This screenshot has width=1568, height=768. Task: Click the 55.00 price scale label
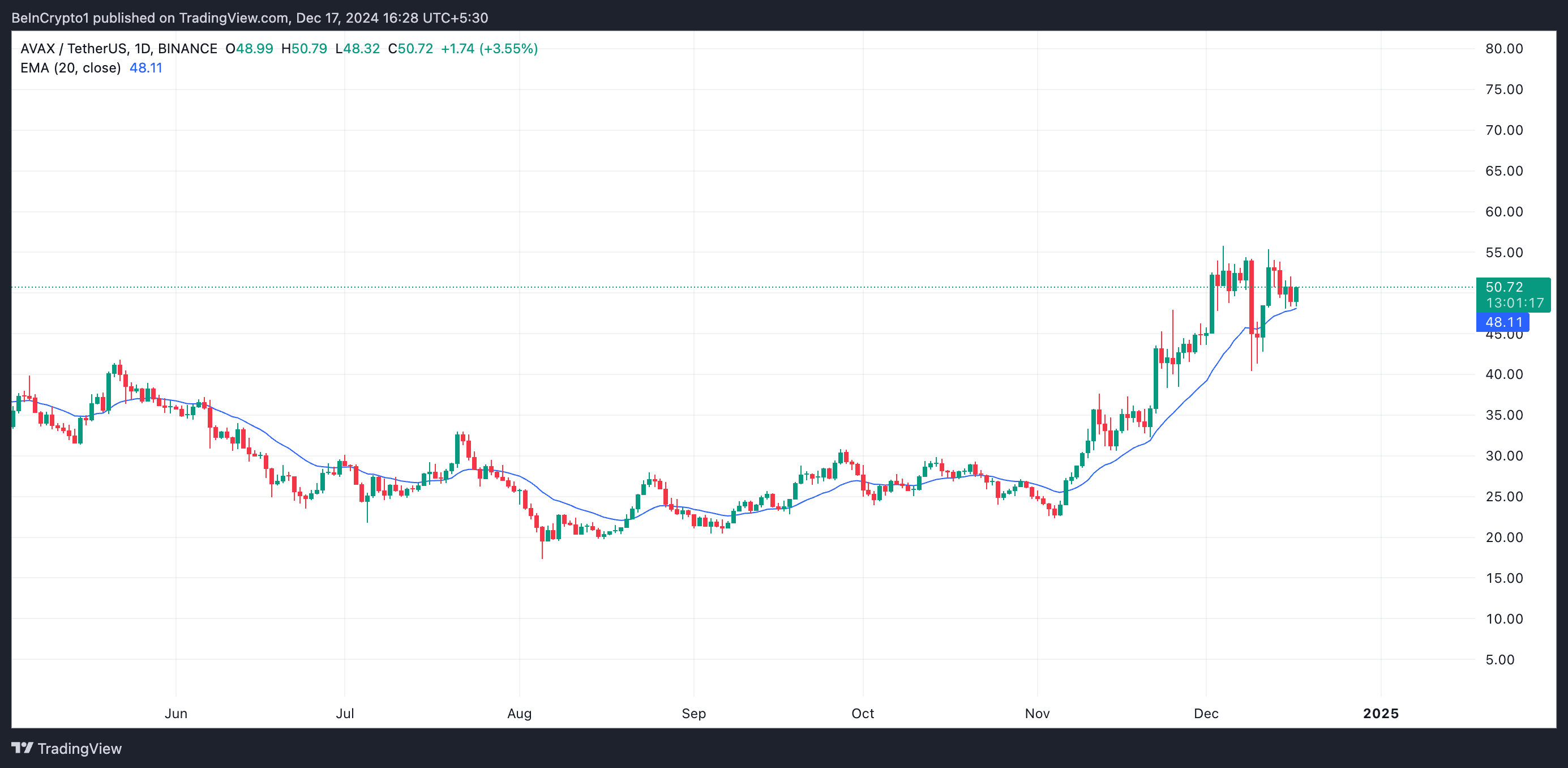(1503, 252)
